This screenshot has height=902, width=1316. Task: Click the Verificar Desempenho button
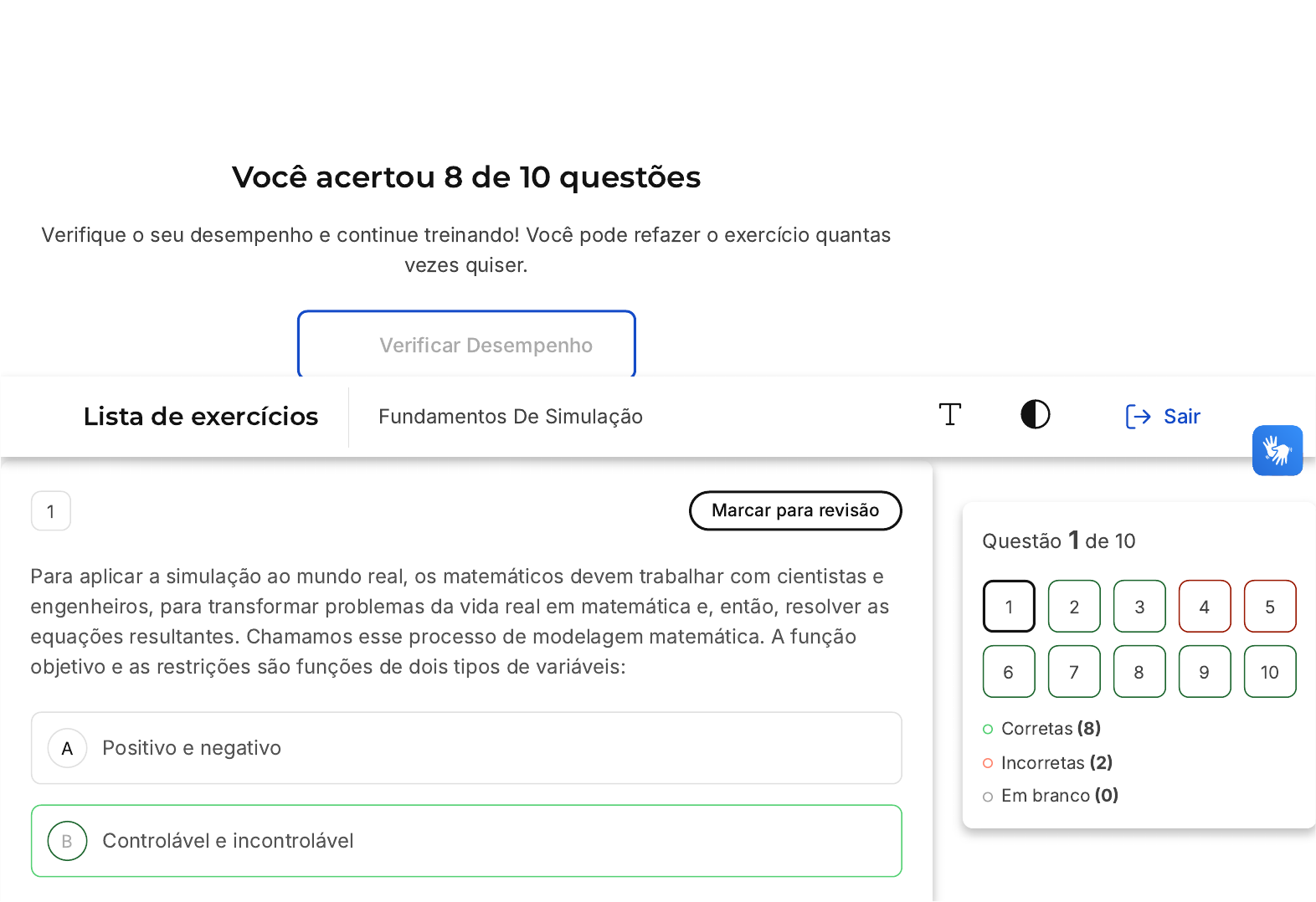pos(466,345)
